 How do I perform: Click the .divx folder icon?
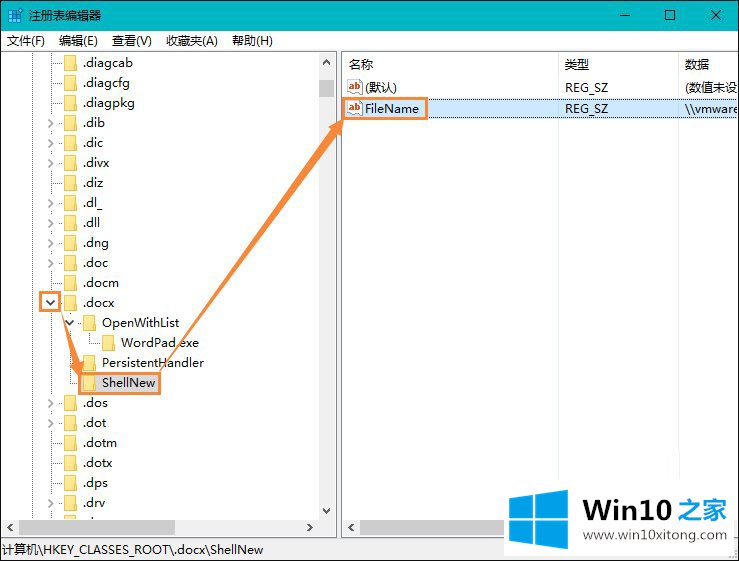(71, 163)
